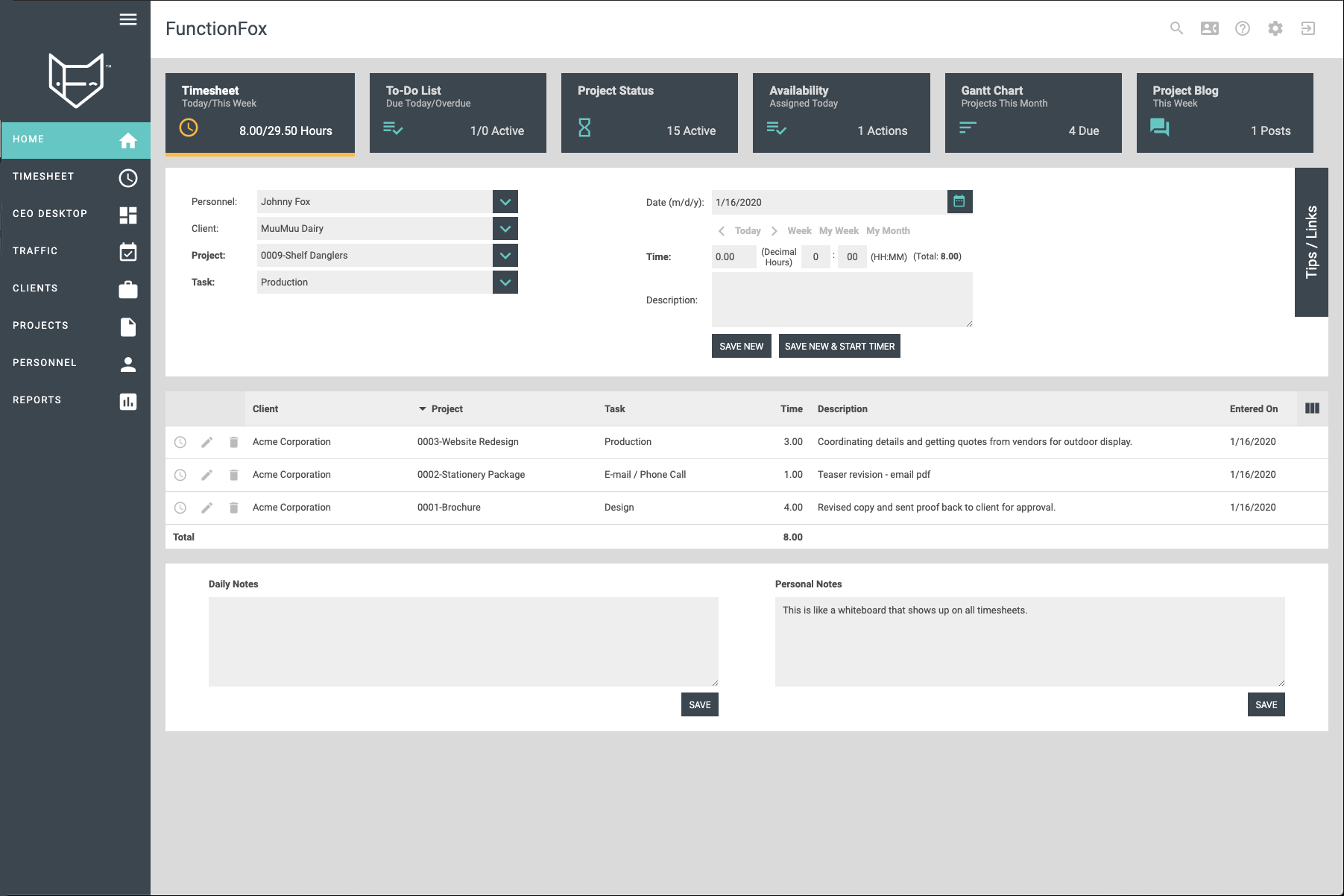Click the hours HH field
The width and height of the screenshot is (1344, 896).
(815, 256)
